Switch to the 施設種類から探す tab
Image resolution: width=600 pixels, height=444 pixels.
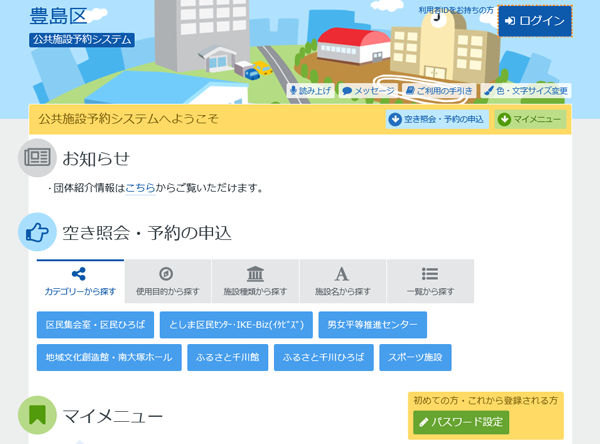(255, 281)
